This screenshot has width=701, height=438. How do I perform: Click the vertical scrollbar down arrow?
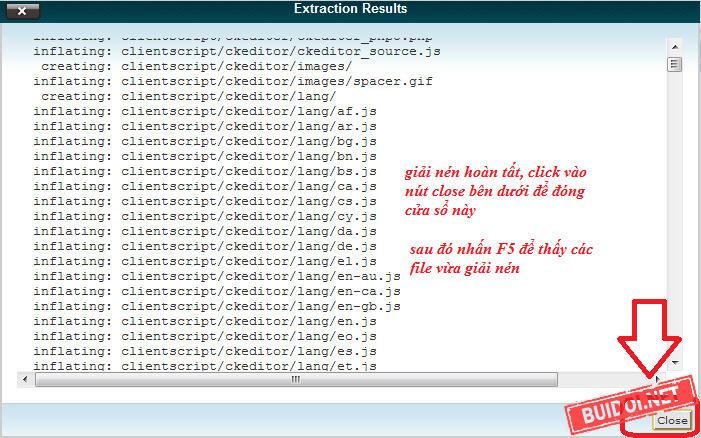point(674,362)
